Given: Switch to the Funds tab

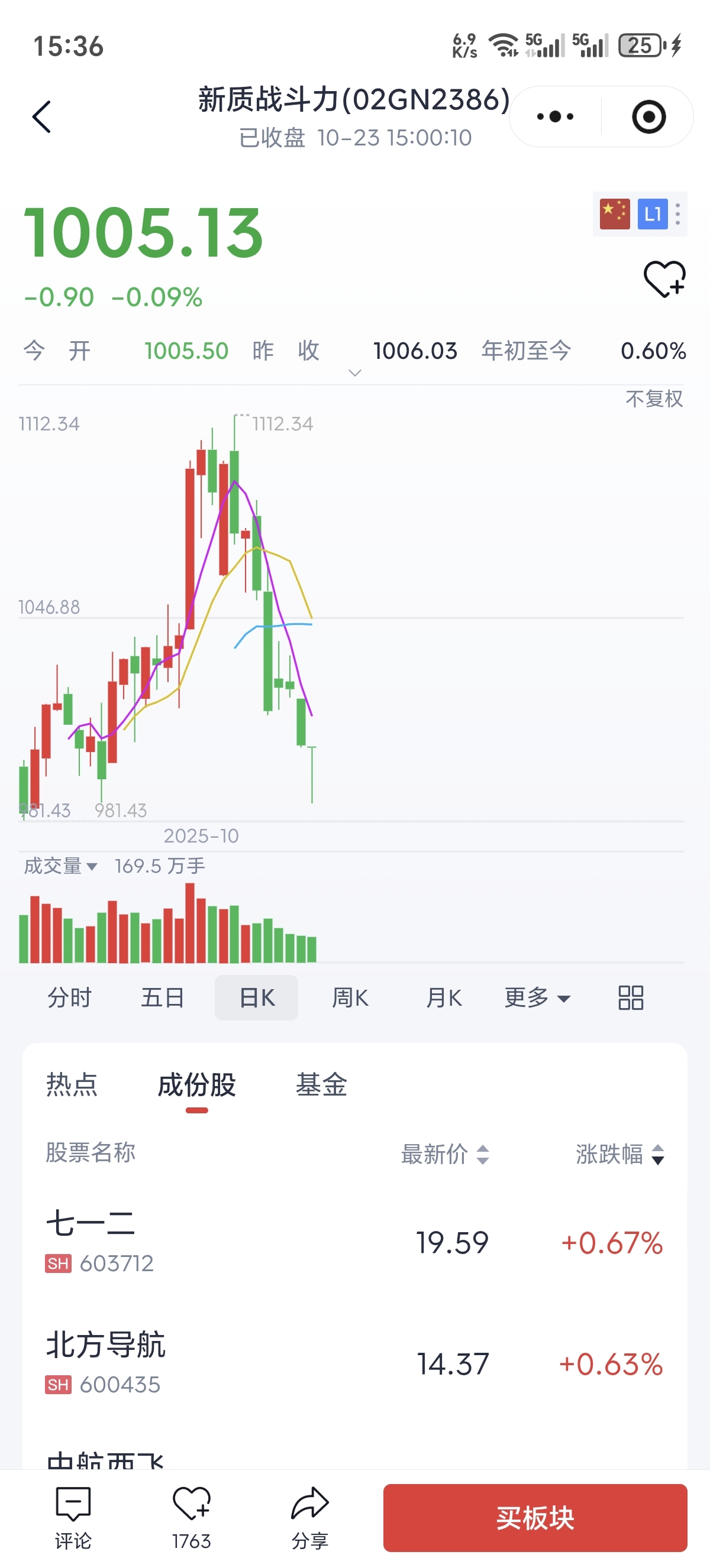Looking at the screenshot, I should (321, 1085).
